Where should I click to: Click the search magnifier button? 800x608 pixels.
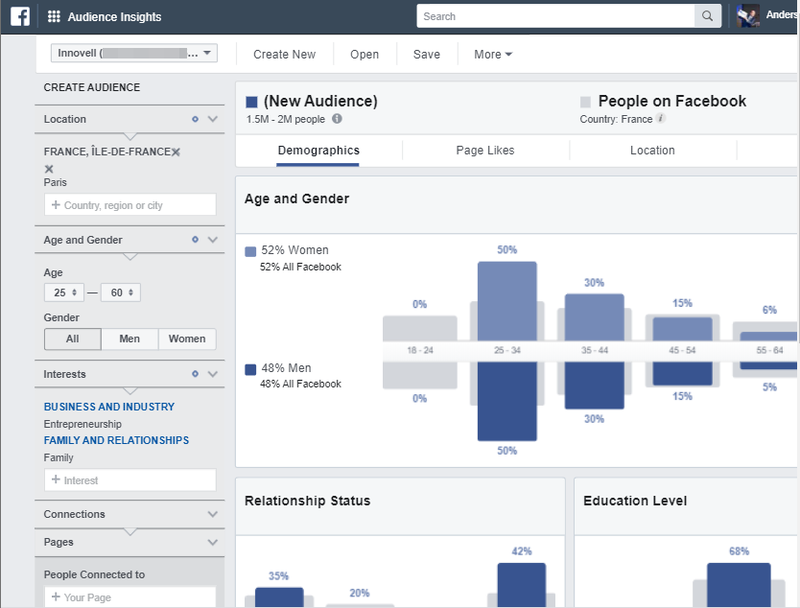click(x=707, y=16)
